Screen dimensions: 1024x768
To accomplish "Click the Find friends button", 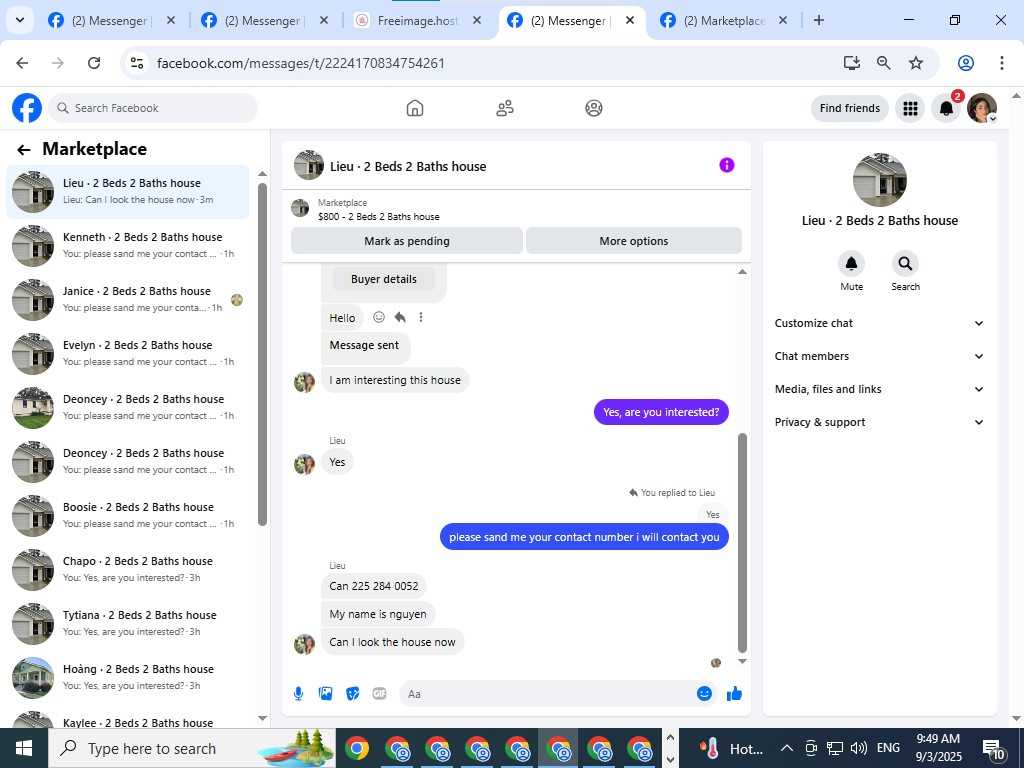I will 850,108.
